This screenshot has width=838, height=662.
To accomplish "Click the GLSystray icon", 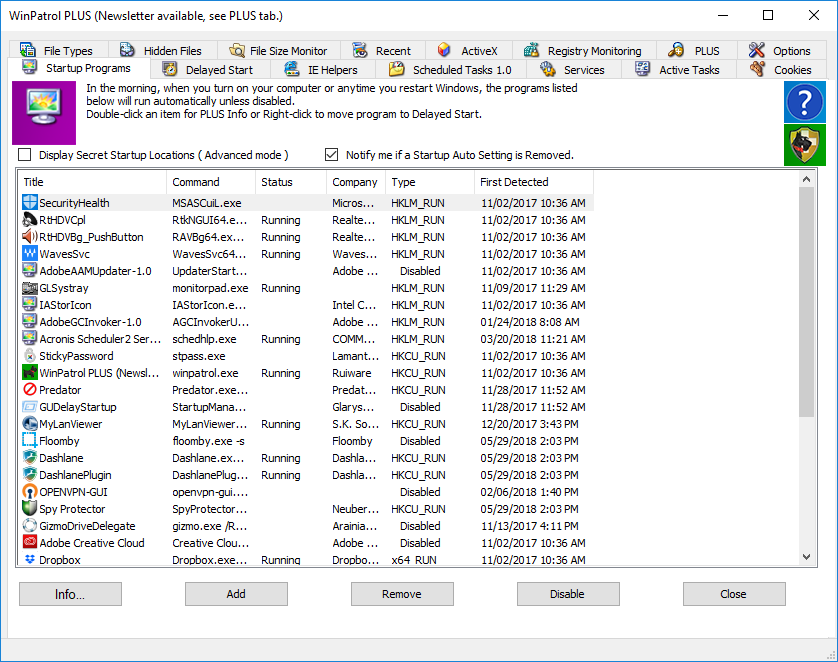I will 30,287.
